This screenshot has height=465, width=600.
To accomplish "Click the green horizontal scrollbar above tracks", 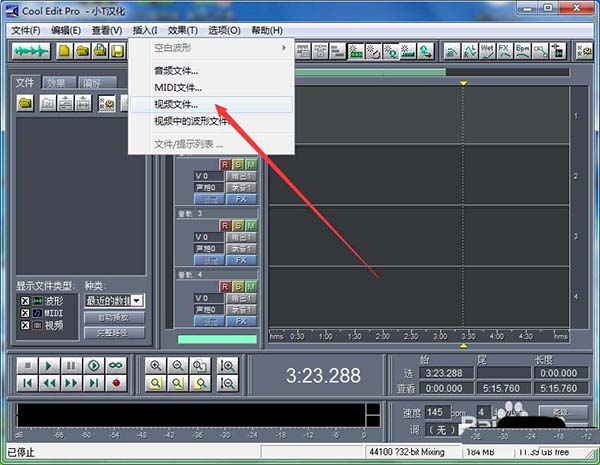I will point(370,72).
